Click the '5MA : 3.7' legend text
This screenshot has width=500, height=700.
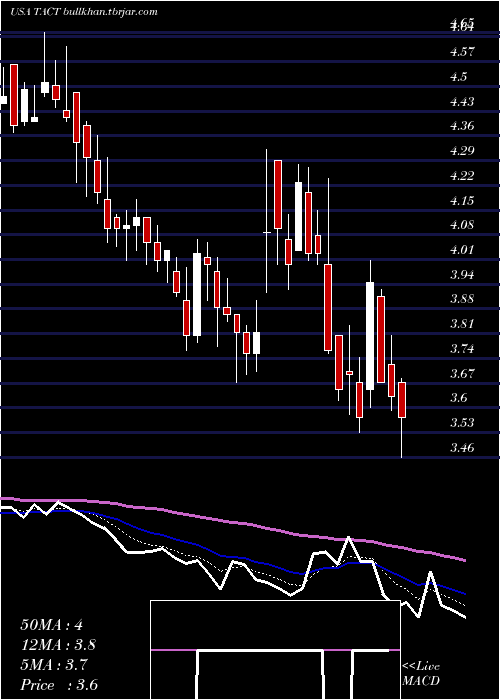[x=54, y=665]
